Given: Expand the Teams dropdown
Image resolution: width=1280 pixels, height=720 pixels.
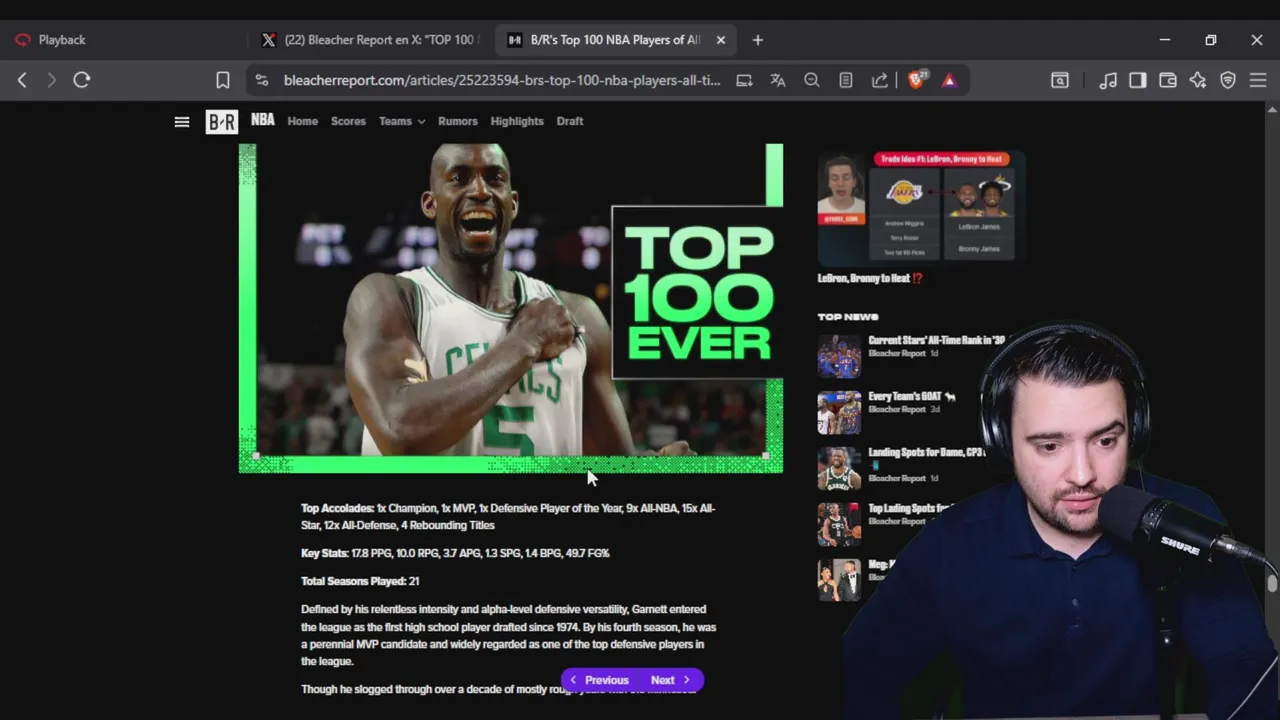Looking at the screenshot, I should [x=401, y=121].
